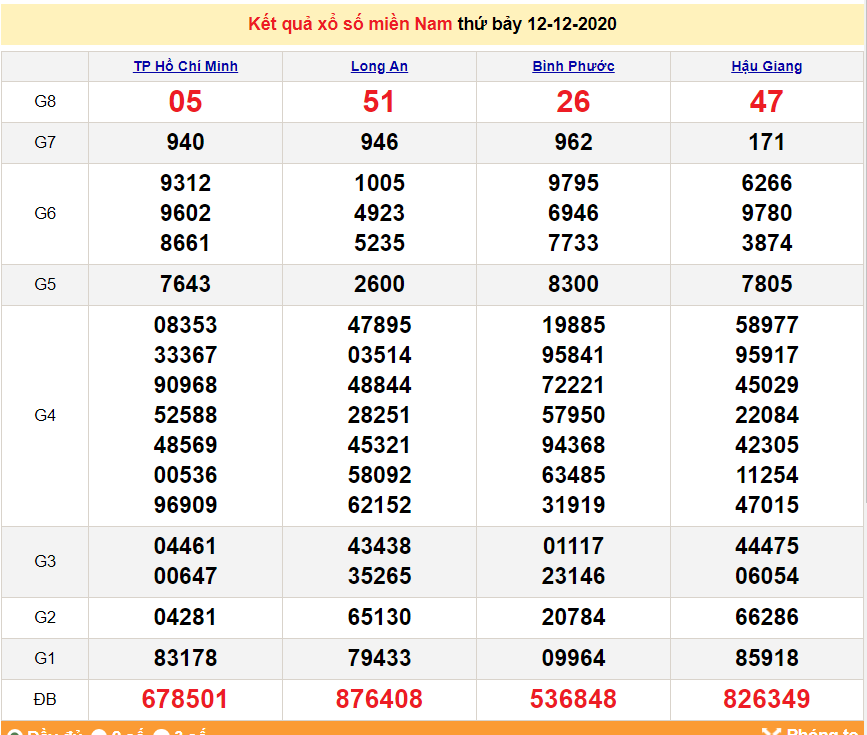867x735 pixels.
Task: Click the ĐB special prize row label
Action: click(45, 698)
